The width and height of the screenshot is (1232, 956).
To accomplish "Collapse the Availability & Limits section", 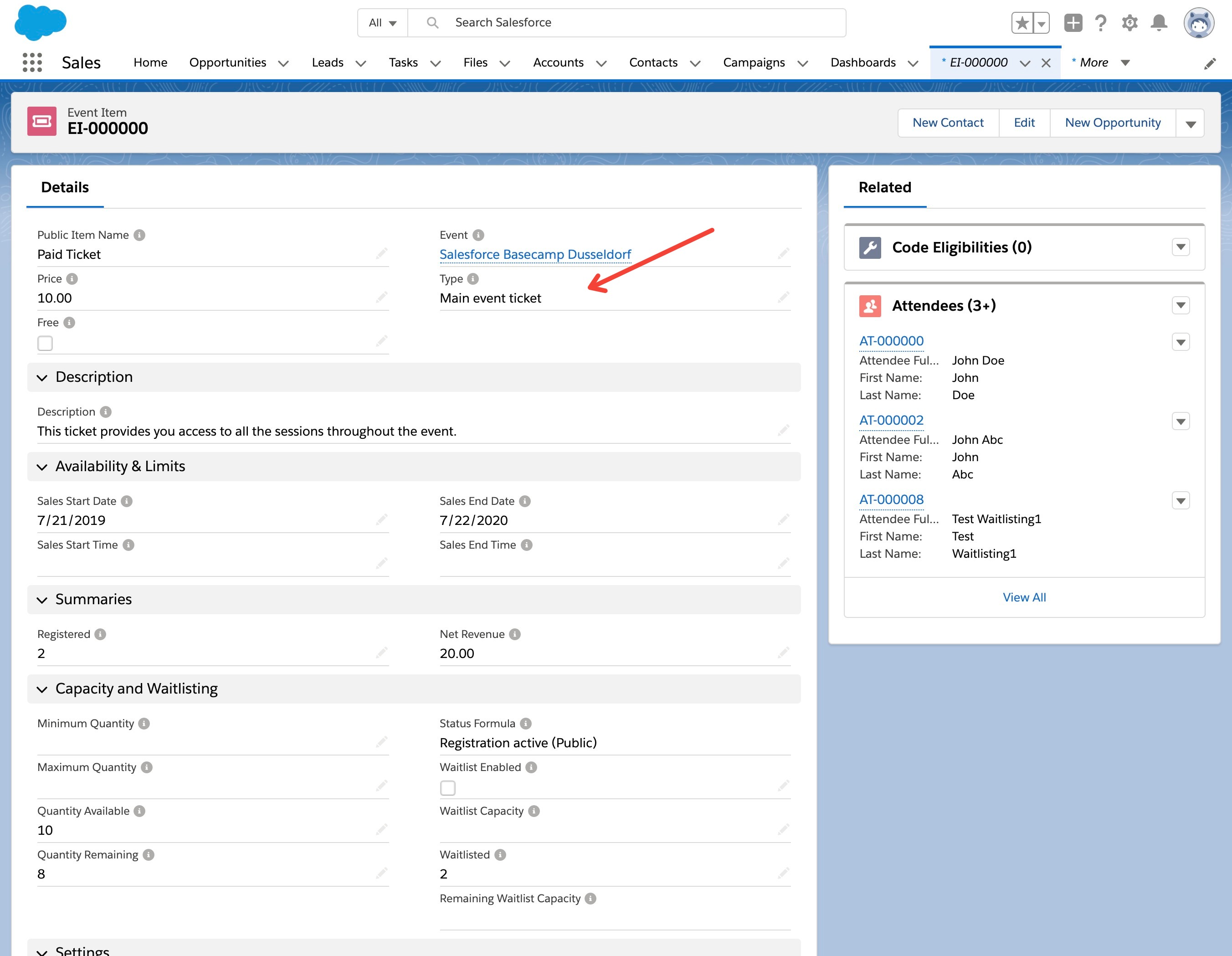I will (x=42, y=467).
